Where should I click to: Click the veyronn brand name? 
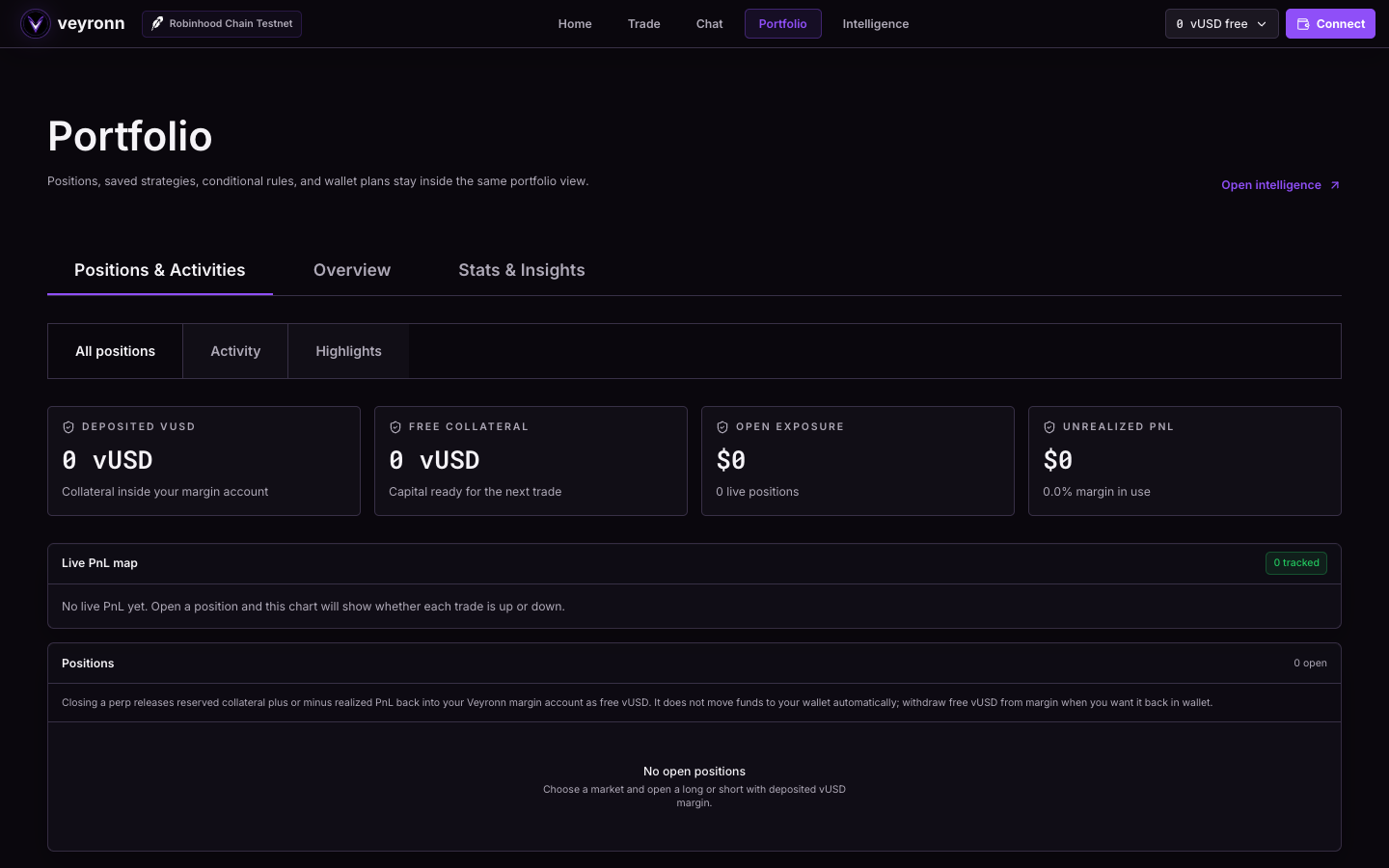click(x=91, y=24)
